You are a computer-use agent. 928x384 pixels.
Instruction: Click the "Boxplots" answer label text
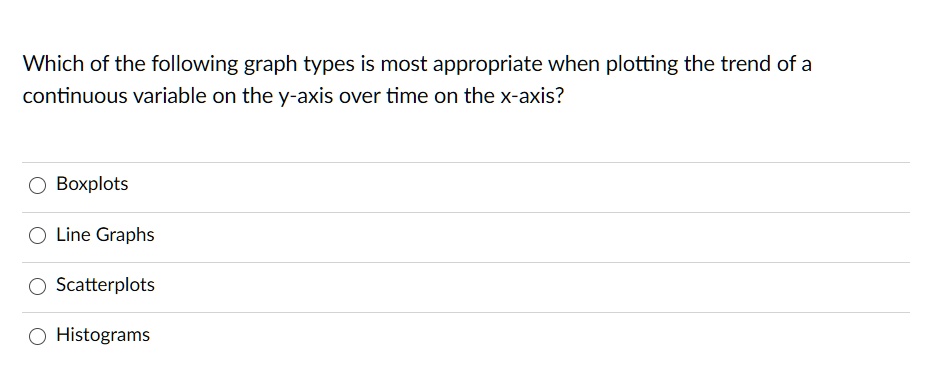[92, 184]
